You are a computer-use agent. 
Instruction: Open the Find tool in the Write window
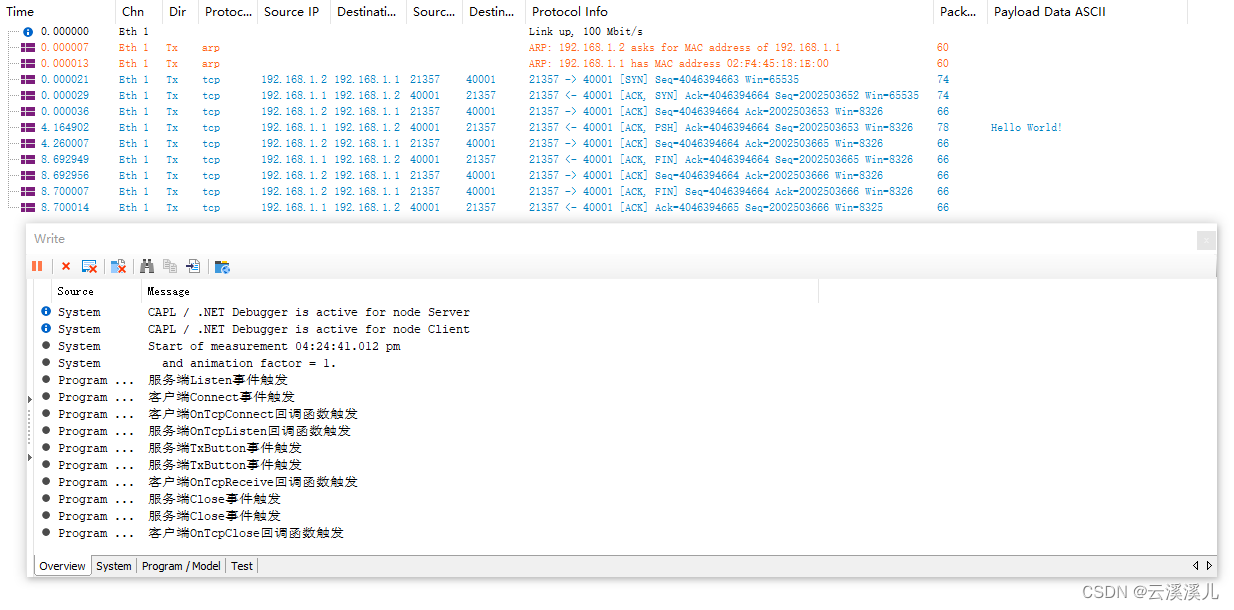(x=147, y=266)
